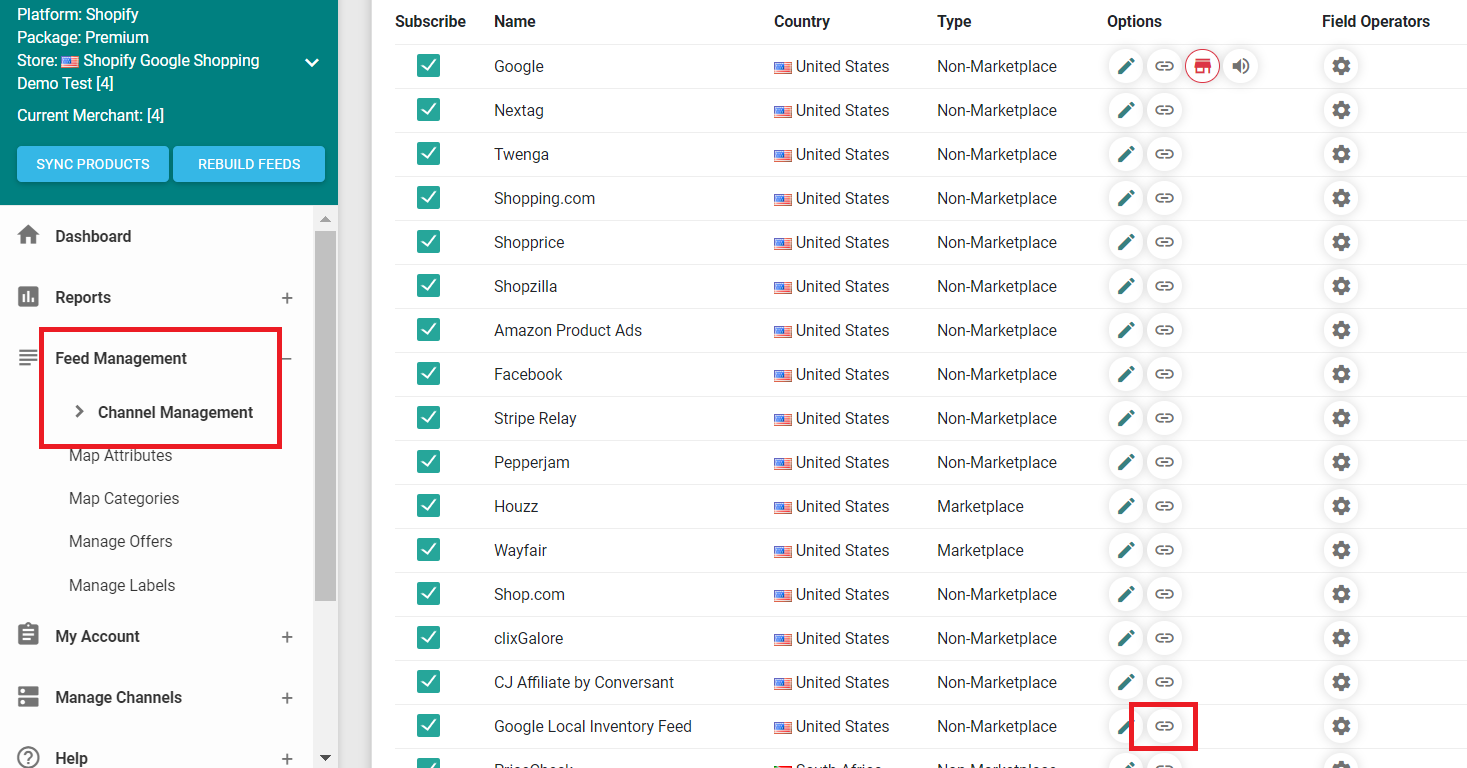Click the REBUILD FEEDS button

pos(249,164)
